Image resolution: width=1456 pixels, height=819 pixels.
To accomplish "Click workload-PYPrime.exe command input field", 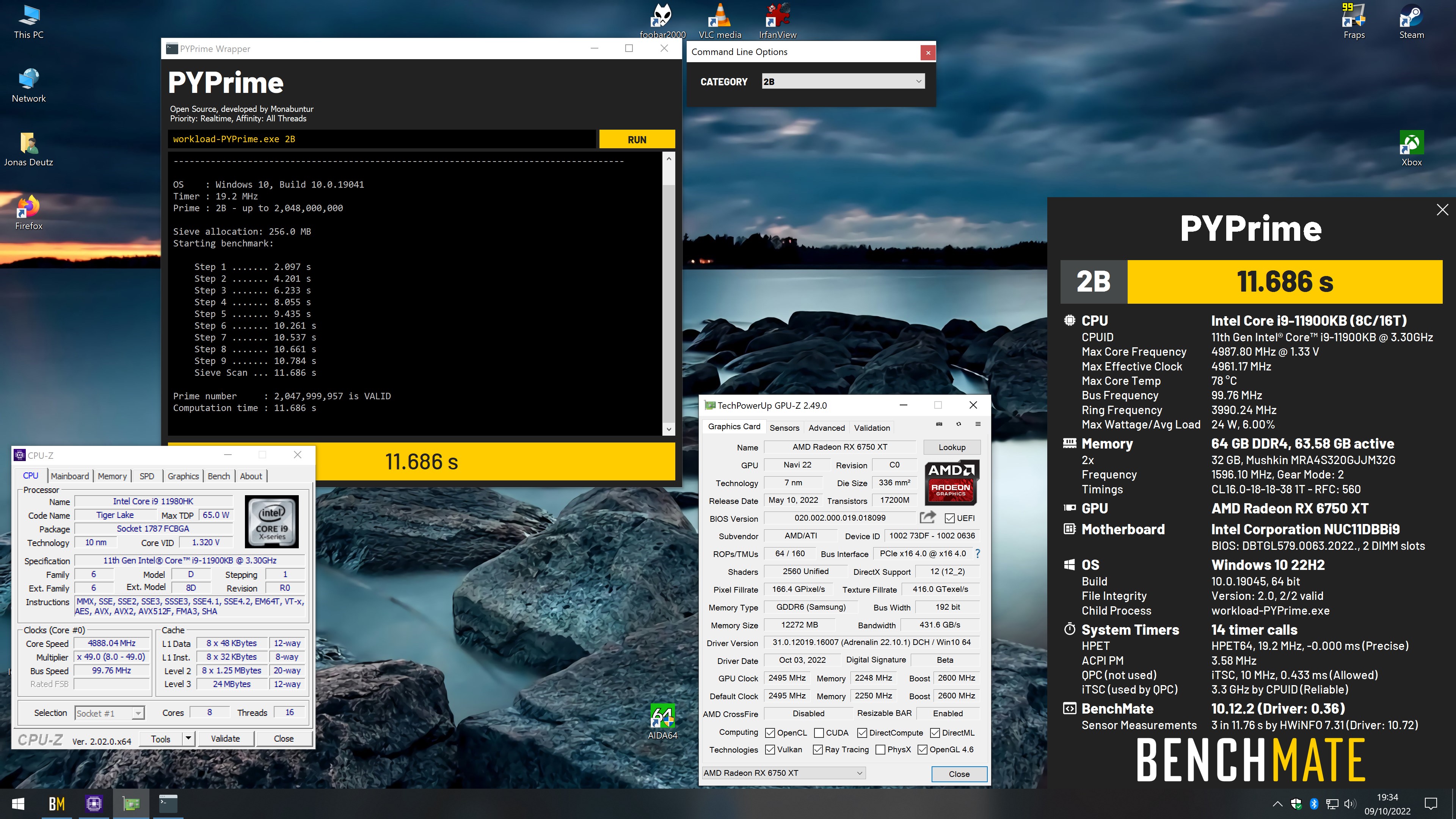I will point(382,139).
